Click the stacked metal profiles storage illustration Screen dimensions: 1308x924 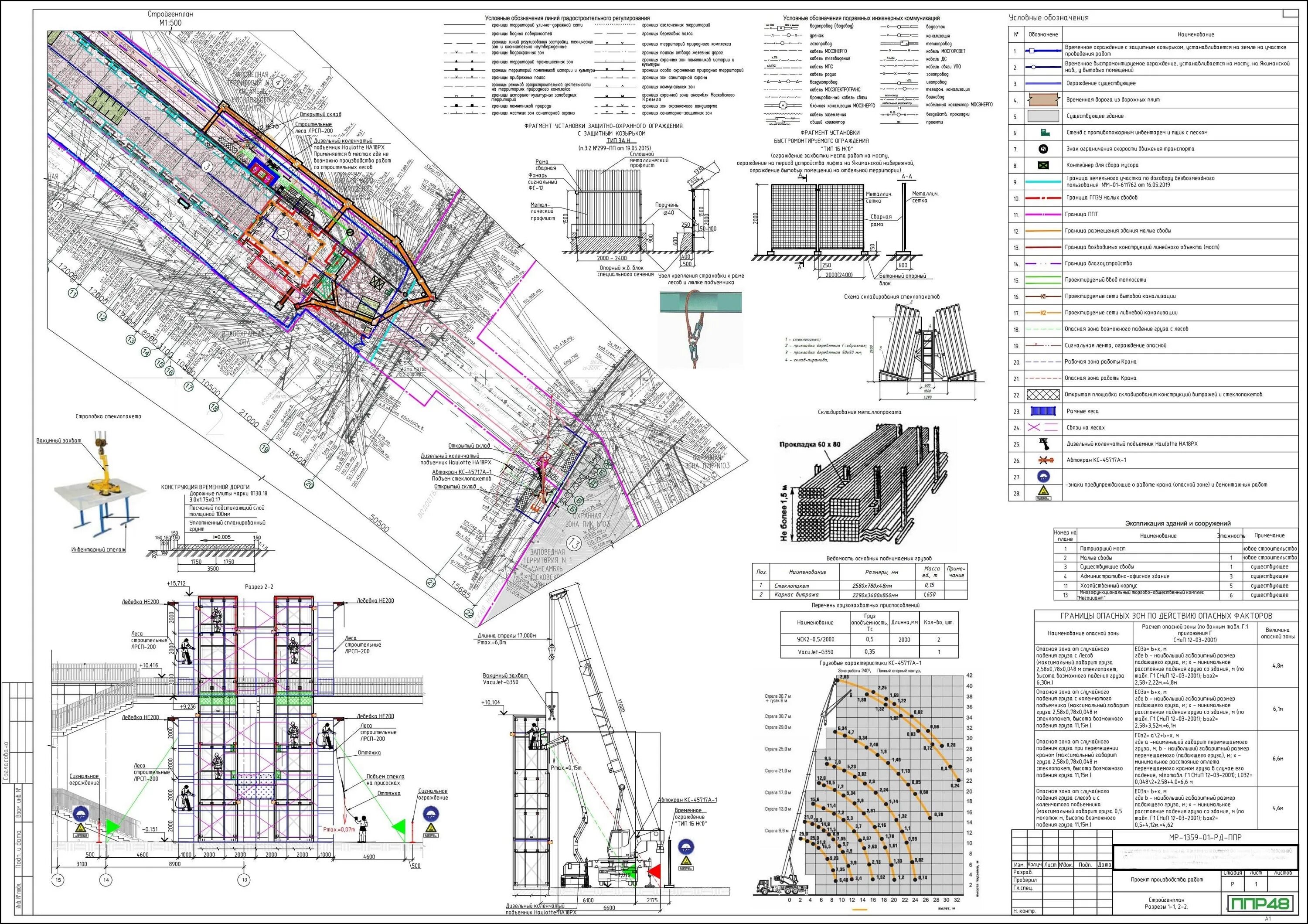863,483
